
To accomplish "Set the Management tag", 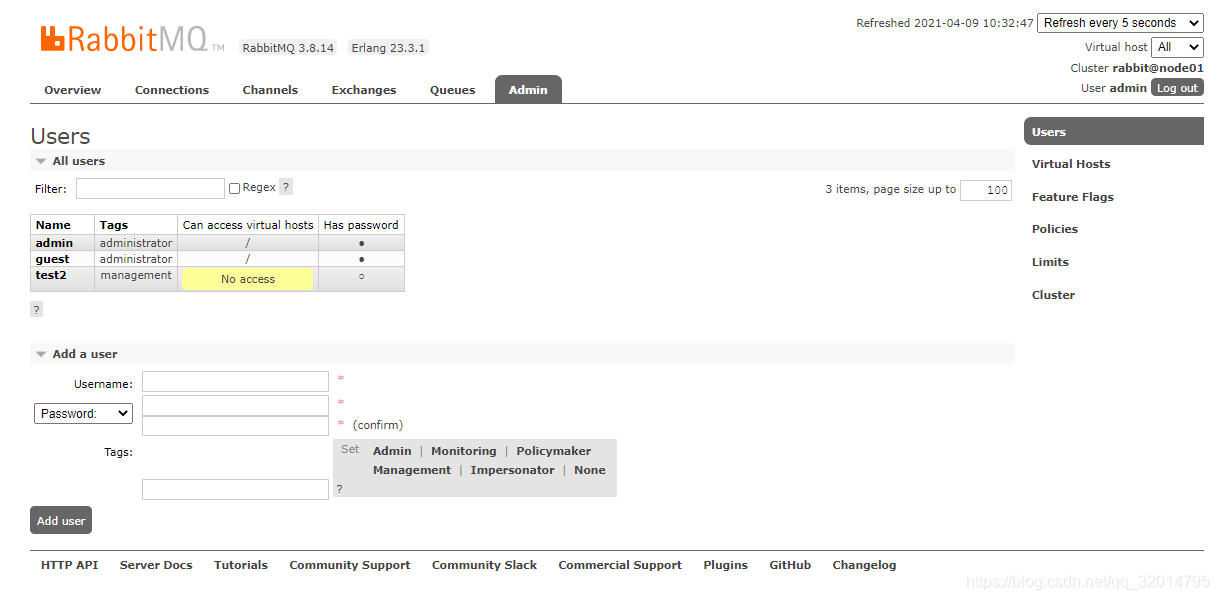I will (412, 470).
